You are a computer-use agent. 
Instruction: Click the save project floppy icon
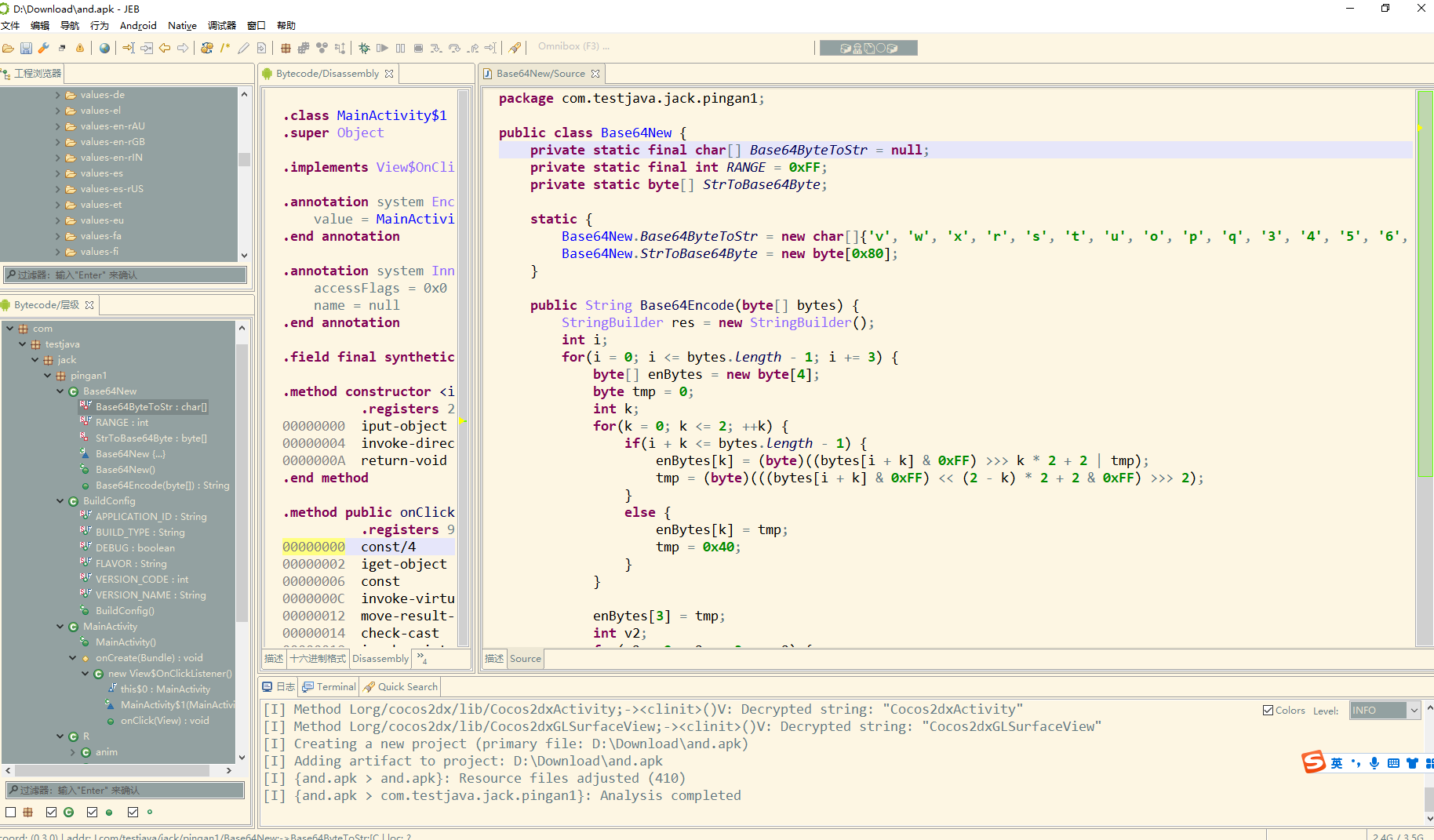(26, 48)
